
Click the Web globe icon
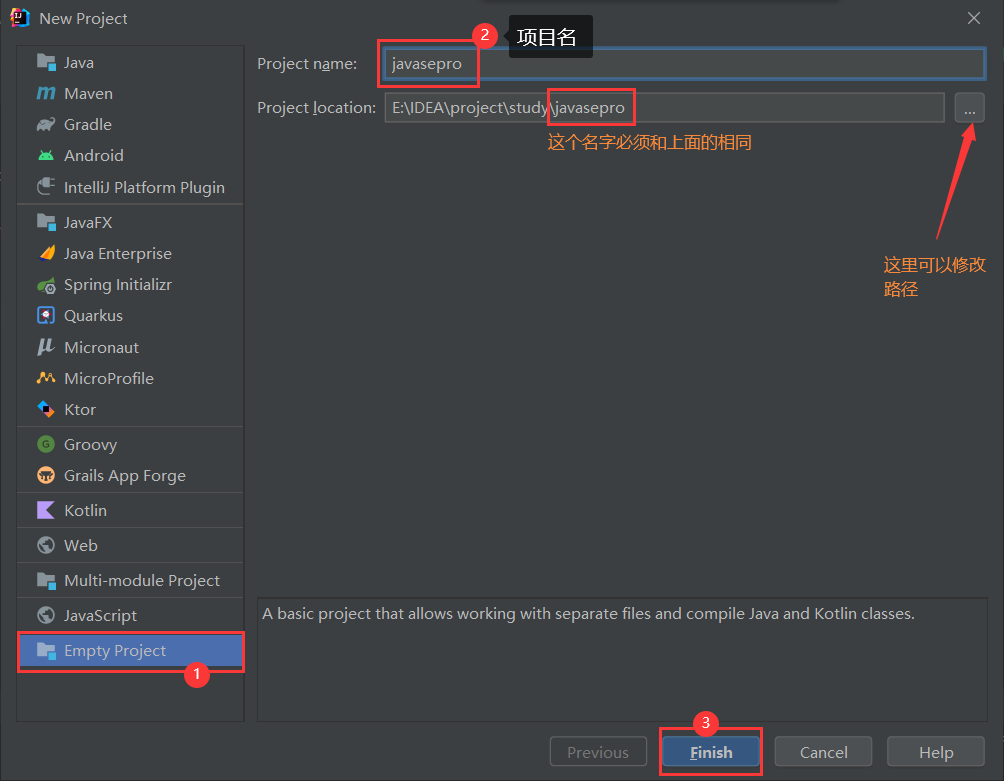click(46, 545)
